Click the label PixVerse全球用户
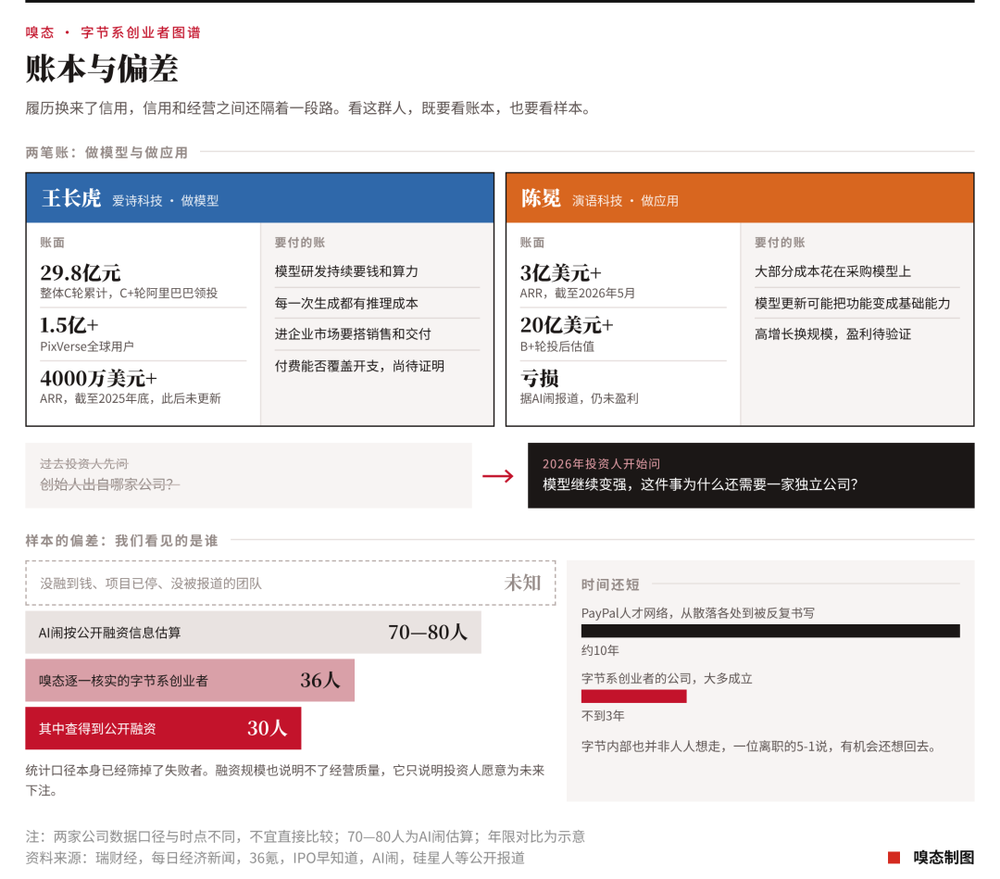 click(87, 346)
